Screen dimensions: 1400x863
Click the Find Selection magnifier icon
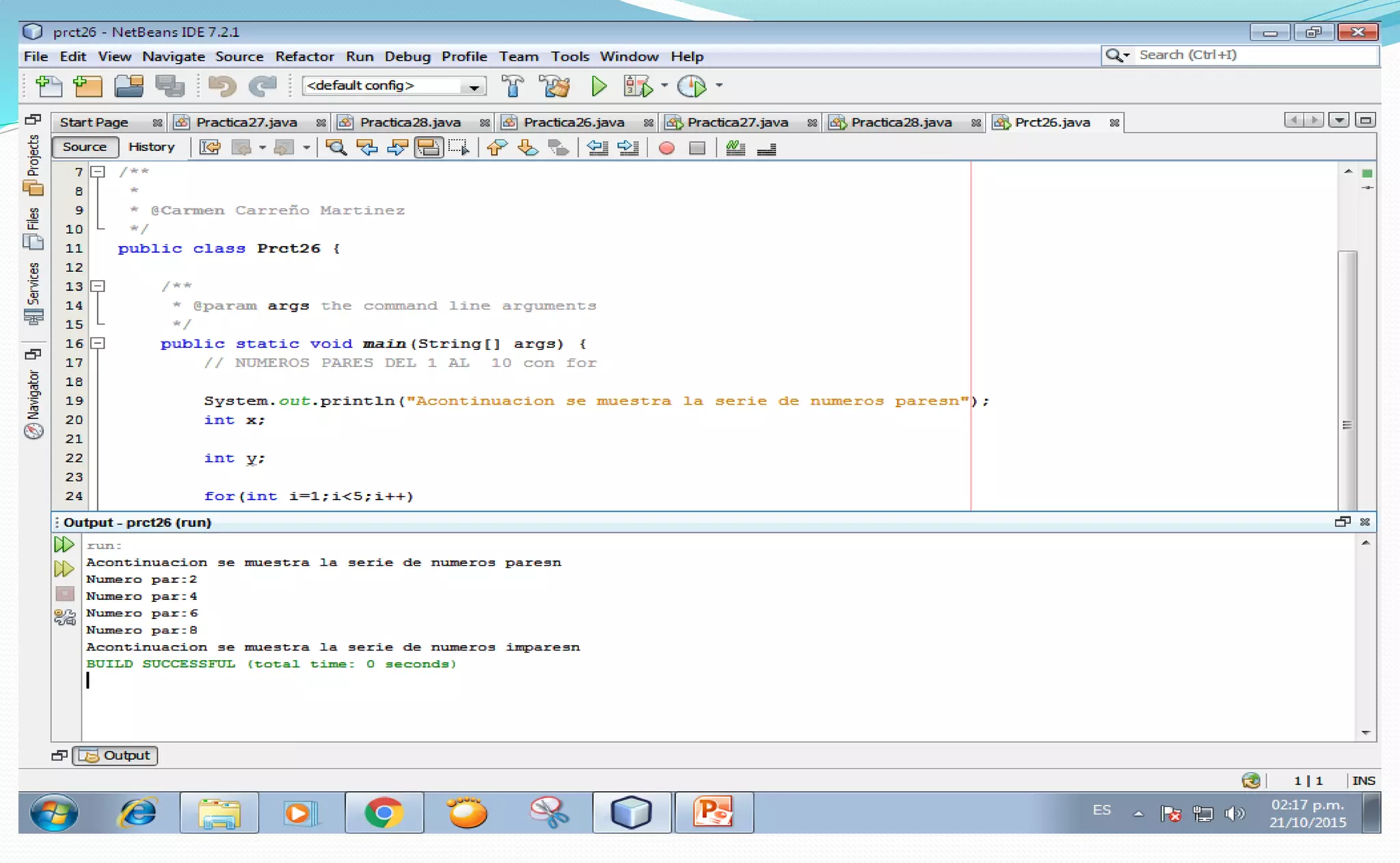[x=336, y=148]
